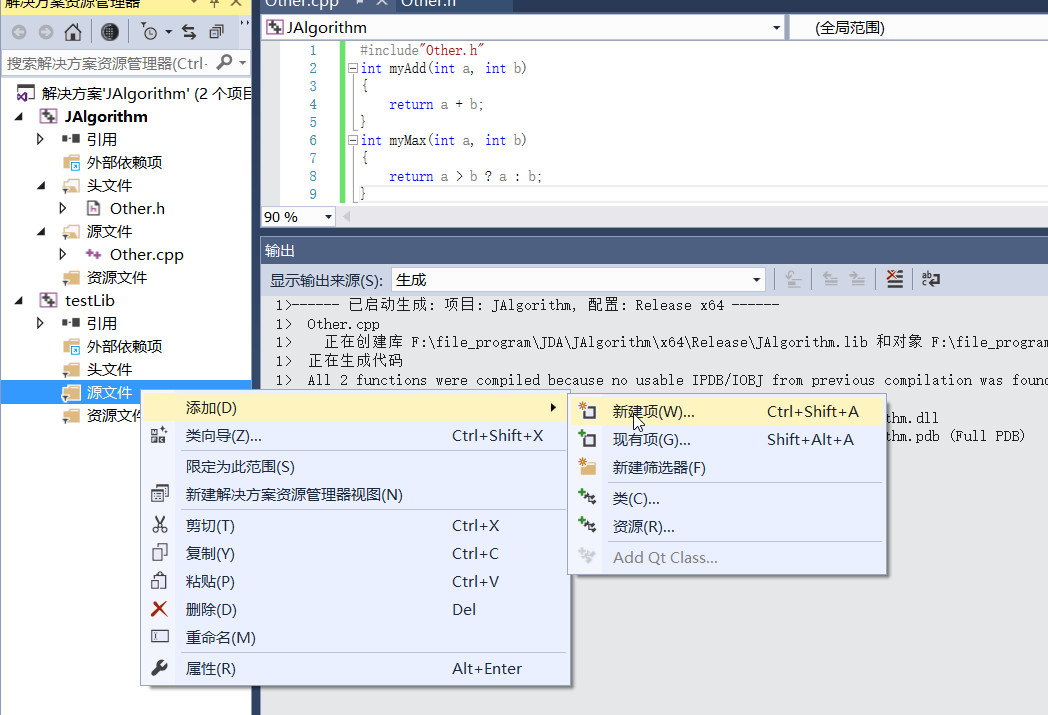Screen dimensions: 1048x715
Task: Click the Clear All output icon
Action: (x=894, y=279)
